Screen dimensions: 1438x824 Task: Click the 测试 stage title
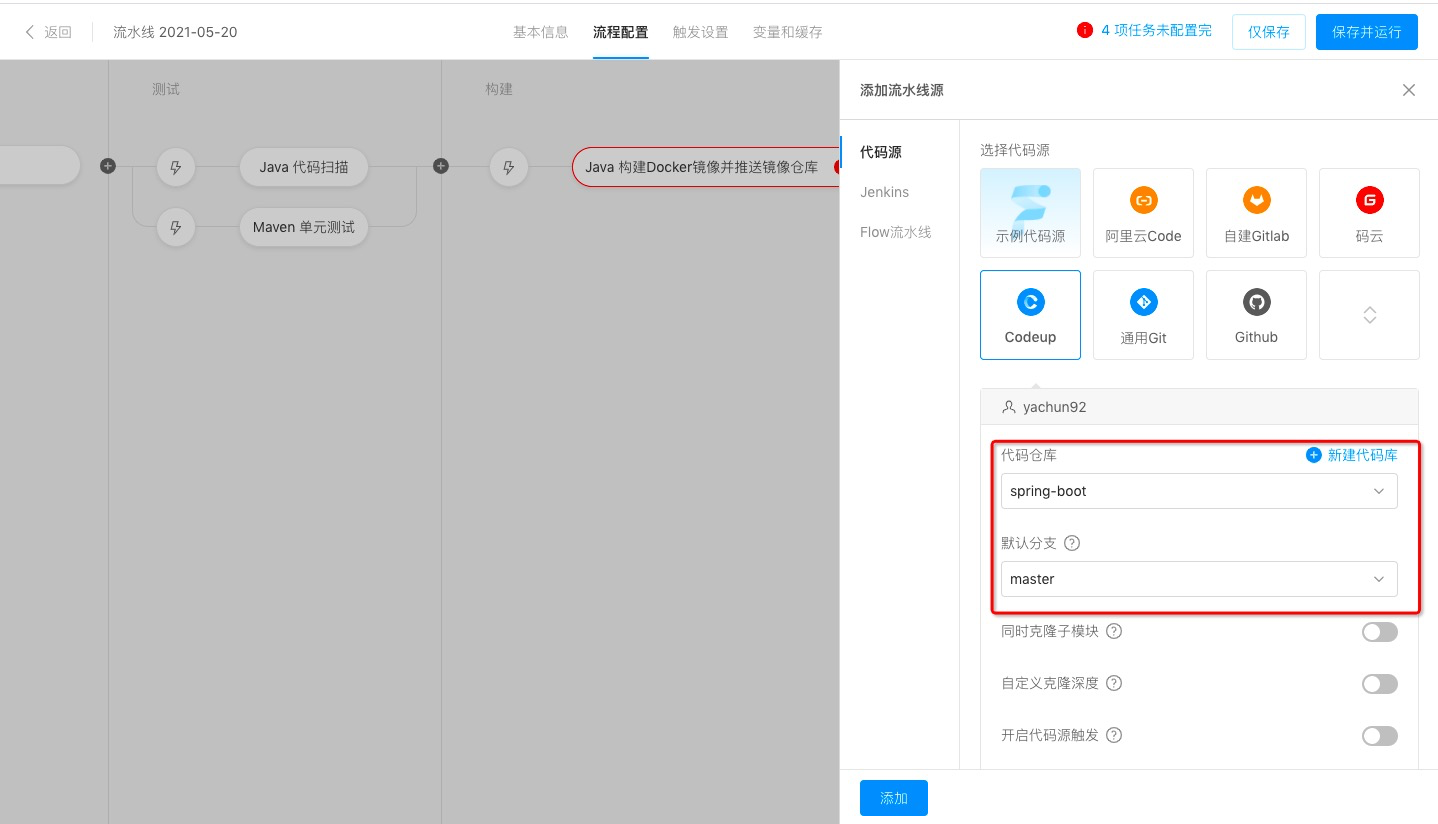coord(166,89)
